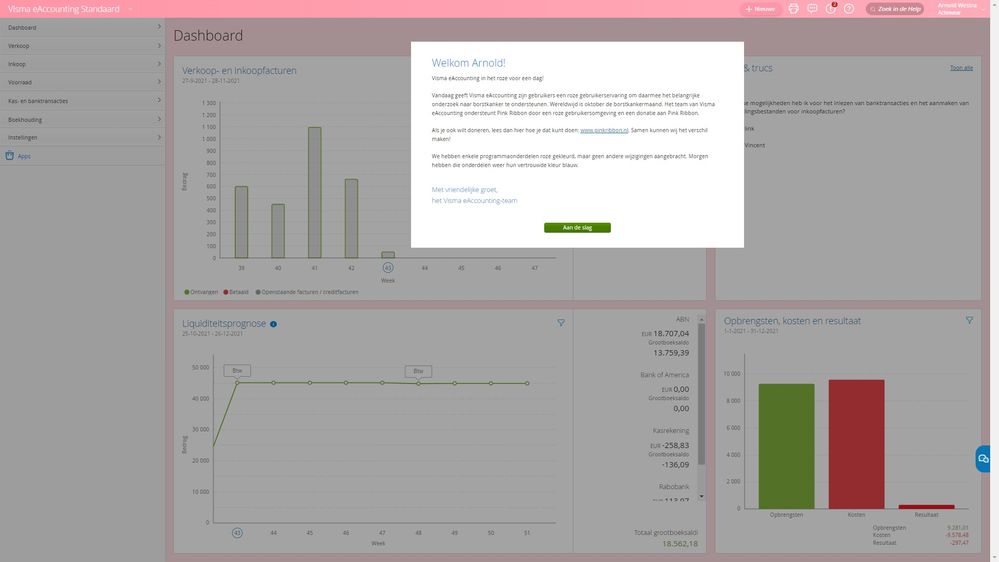Viewport: 999px width, 562px height.
Task: Open the www.pinkribbon.nl link
Action: click(604, 130)
